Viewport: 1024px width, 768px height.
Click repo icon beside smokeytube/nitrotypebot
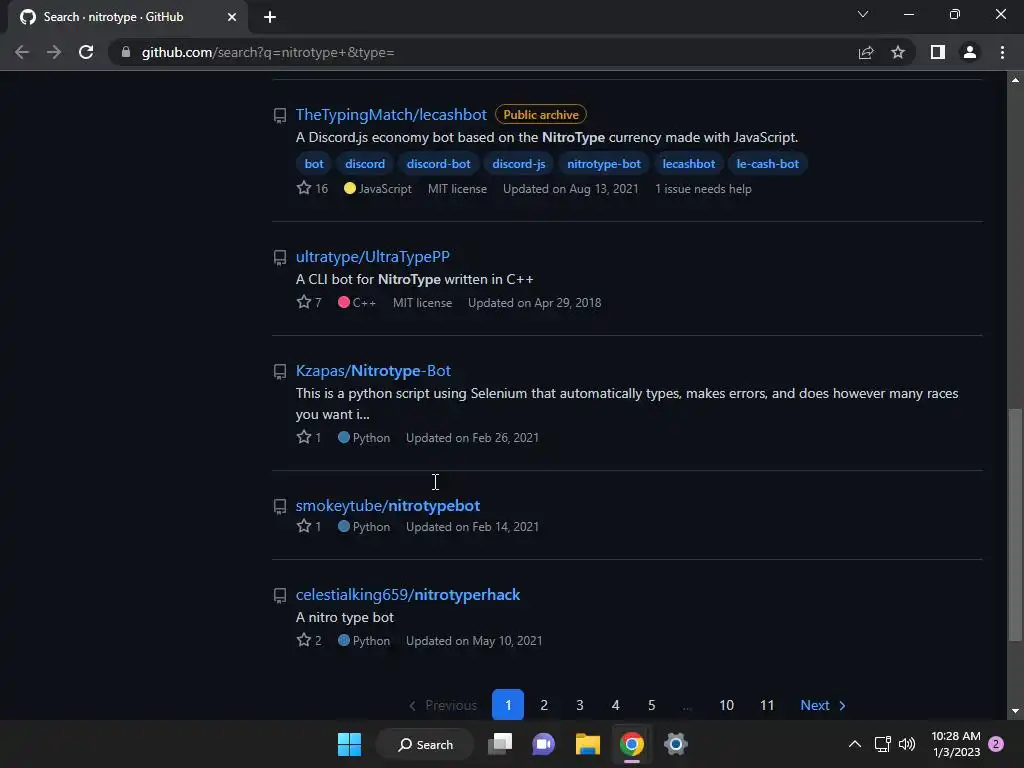280,506
